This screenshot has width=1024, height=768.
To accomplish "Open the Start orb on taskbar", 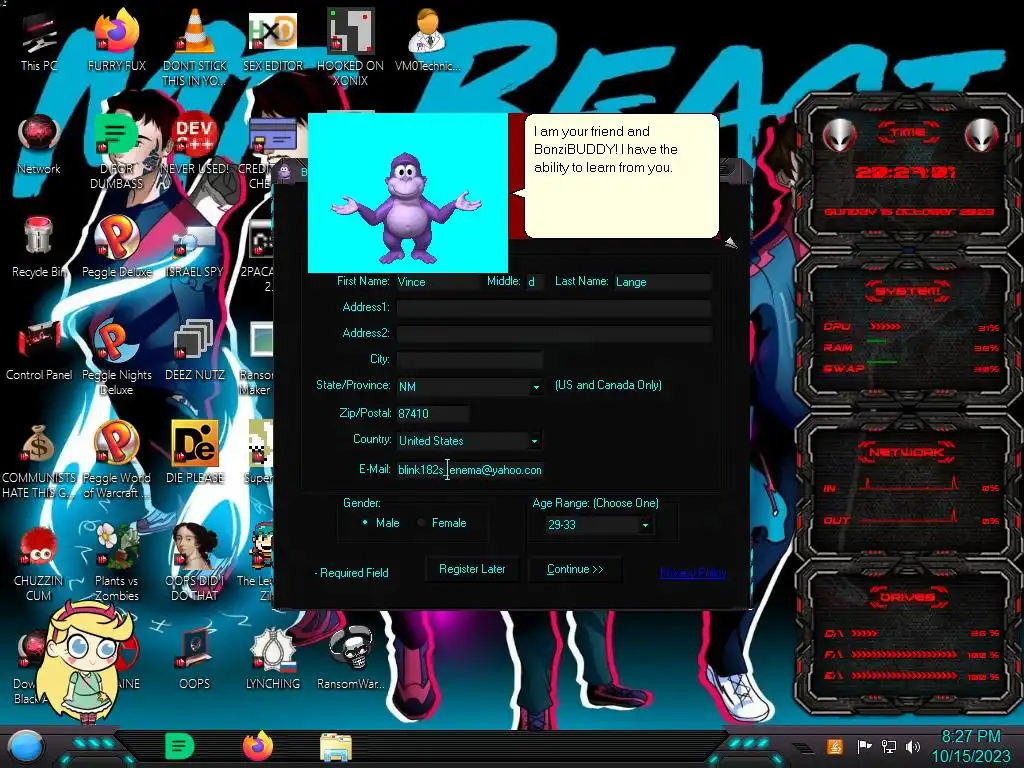I will [x=26, y=747].
